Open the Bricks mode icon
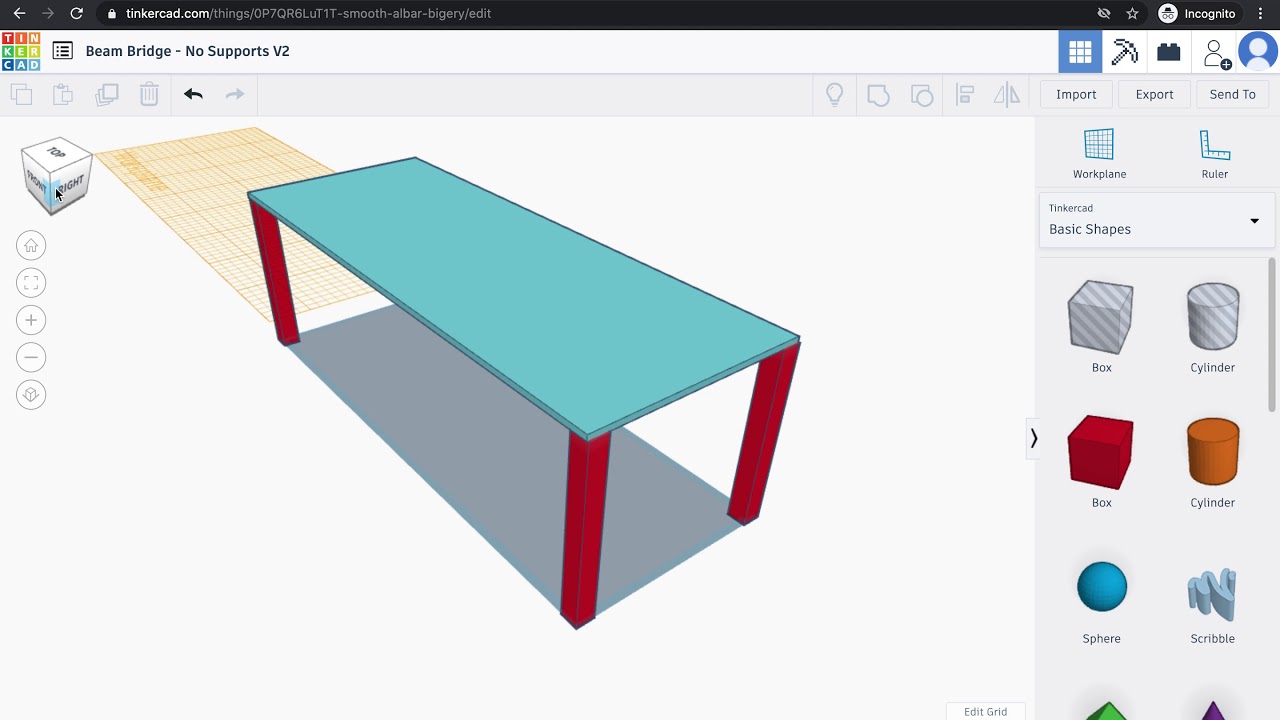This screenshot has height=720, width=1280. (1169, 52)
